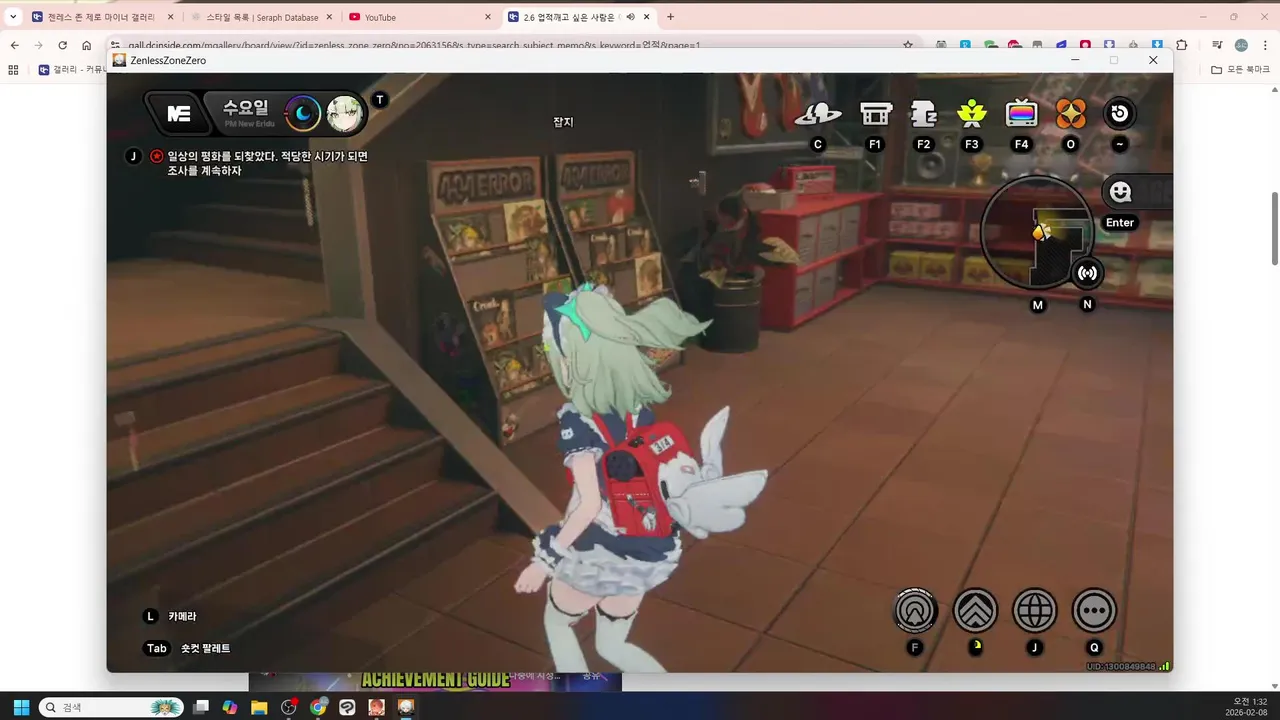
Task: Open the shop stall icon labeled F1
Action: pos(876,114)
